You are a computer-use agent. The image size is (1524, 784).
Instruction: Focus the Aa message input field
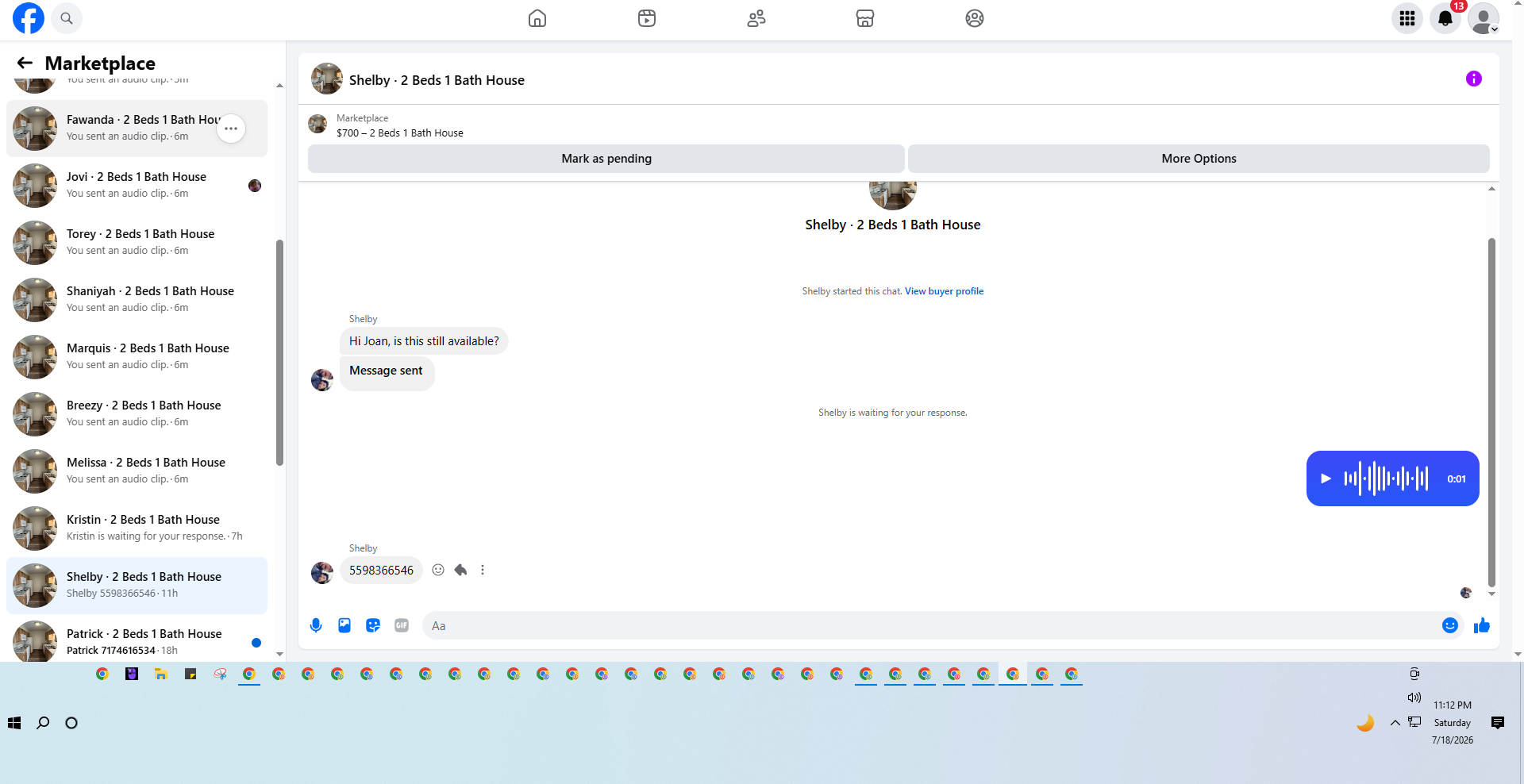click(932, 625)
